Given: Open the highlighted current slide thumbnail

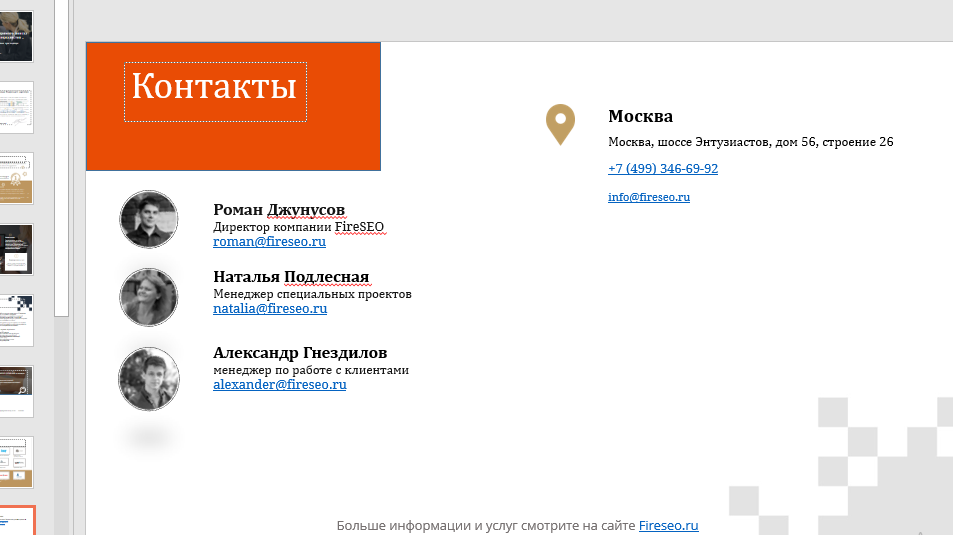Looking at the screenshot, I should [17, 521].
